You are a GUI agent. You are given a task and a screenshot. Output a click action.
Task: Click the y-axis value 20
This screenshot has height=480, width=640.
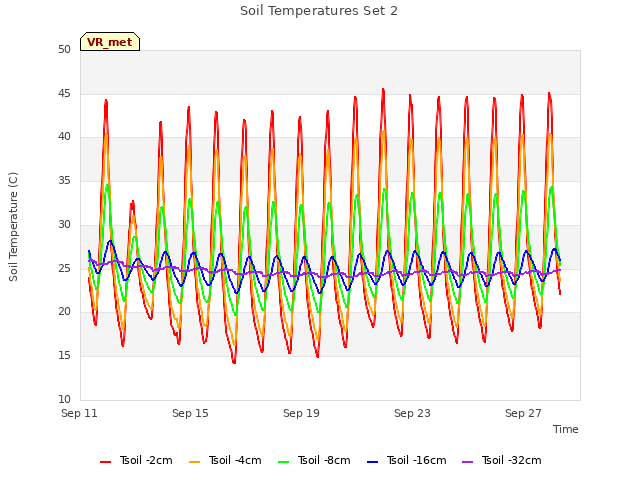pyautogui.click(x=64, y=312)
